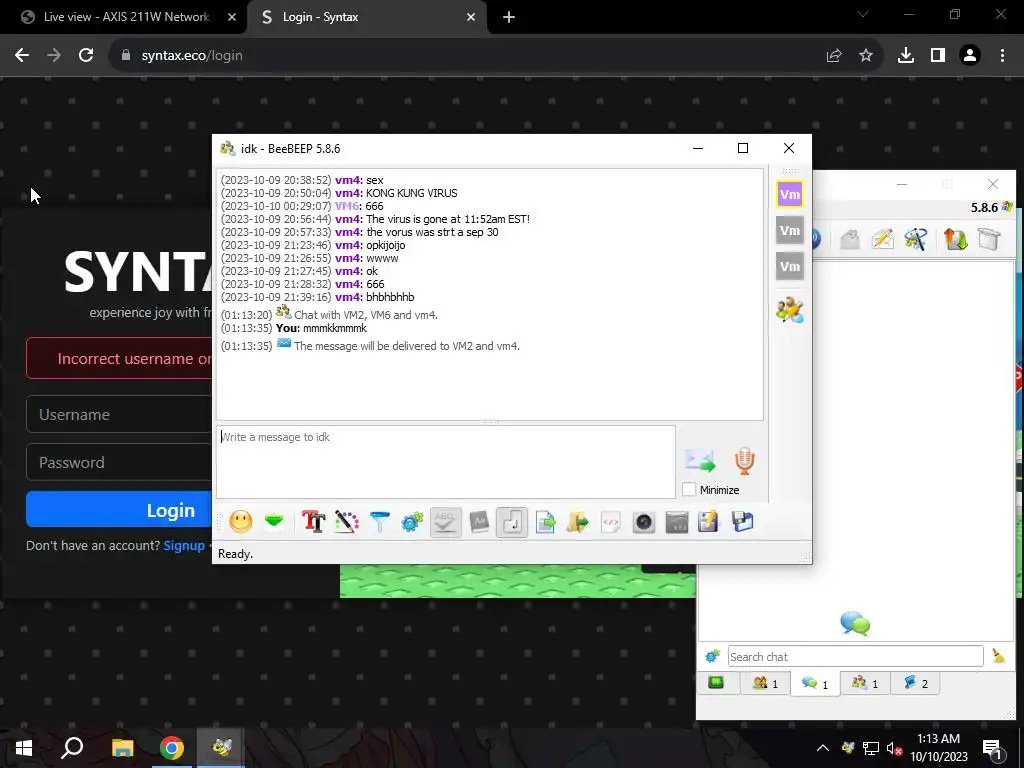Select the chat bubbles tab showing 1
Image resolution: width=1024 pixels, height=768 pixels.
(815, 683)
